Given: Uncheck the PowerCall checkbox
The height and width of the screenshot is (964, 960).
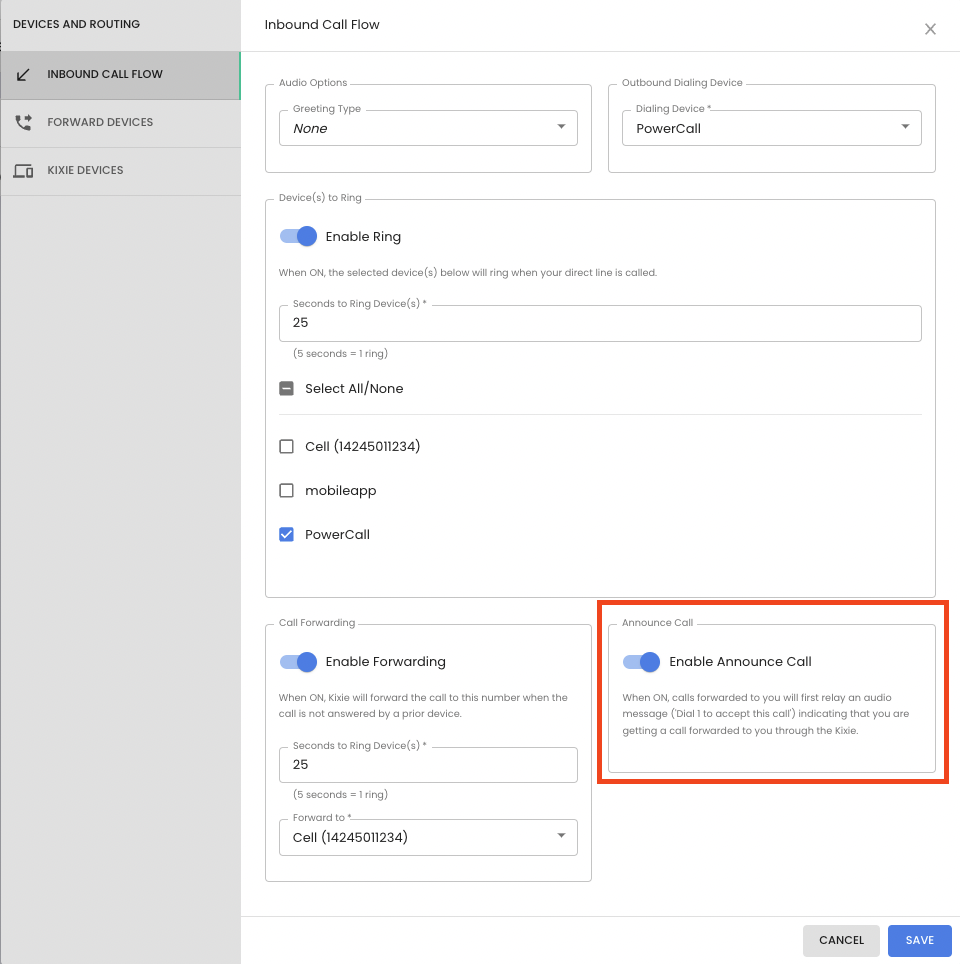Looking at the screenshot, I should (x=287, y=534).
